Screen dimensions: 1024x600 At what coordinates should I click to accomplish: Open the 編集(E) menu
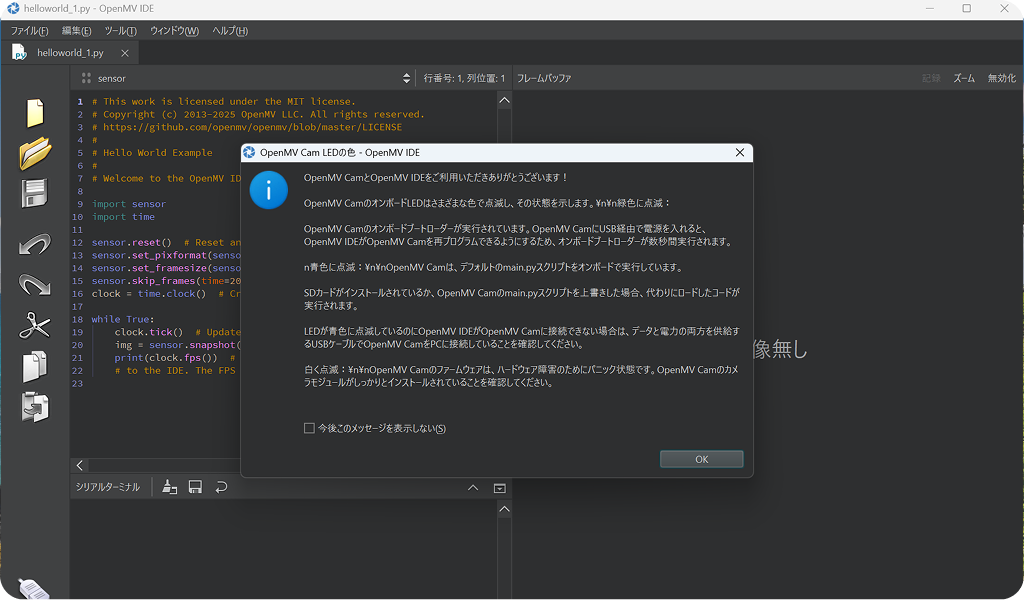[76, 31]
